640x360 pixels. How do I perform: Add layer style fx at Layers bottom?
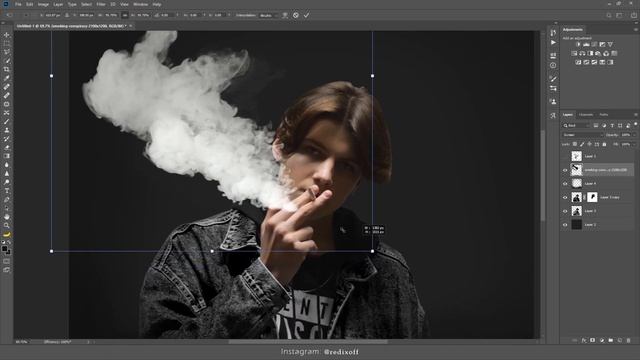pyautogui.click(x=584, y=340)
